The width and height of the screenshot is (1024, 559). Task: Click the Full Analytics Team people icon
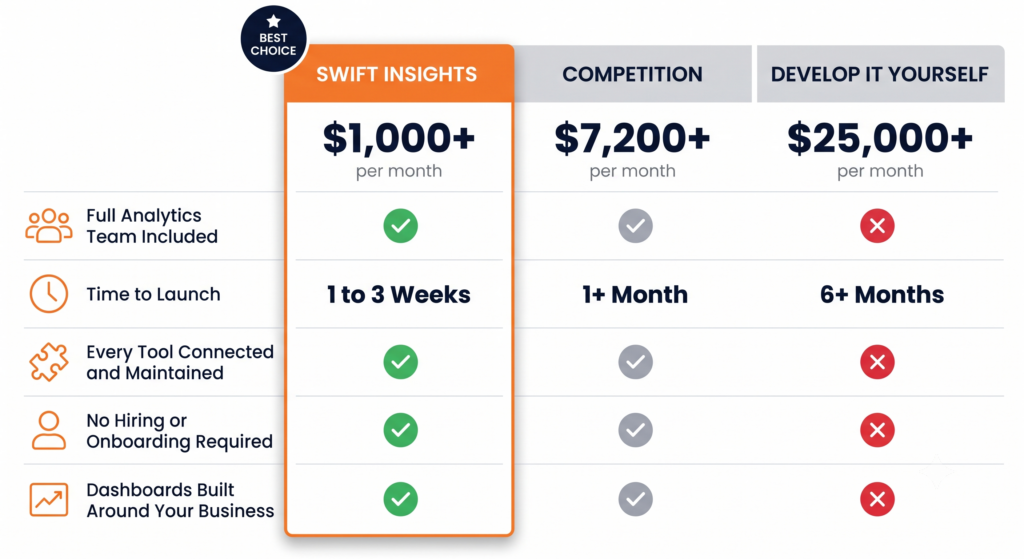point(48,226)
